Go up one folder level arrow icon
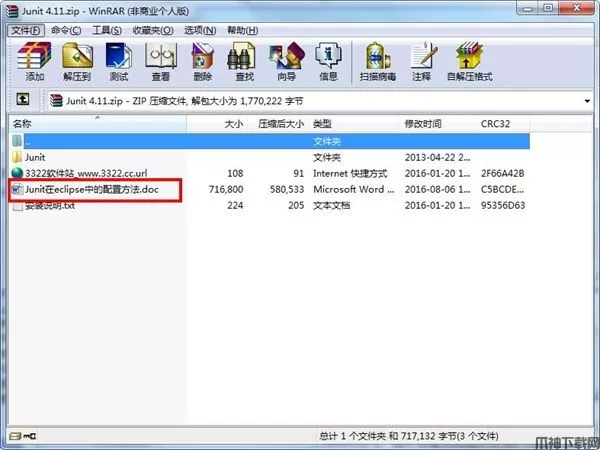The image size is (600, 450). [x=23, y=99]
